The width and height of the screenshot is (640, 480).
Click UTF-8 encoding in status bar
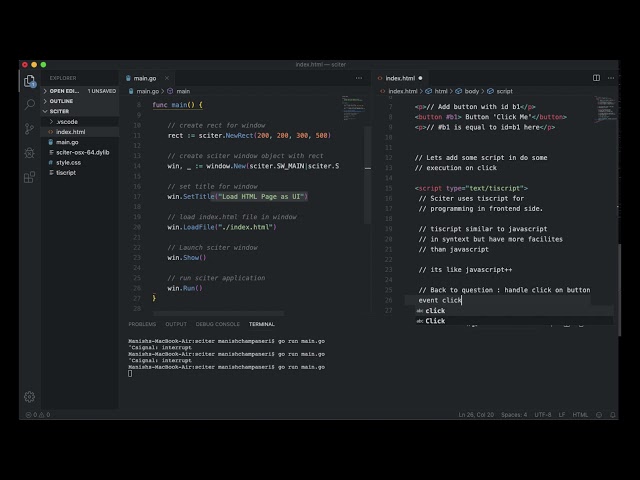pyautogui.click(x=542, y=415)
